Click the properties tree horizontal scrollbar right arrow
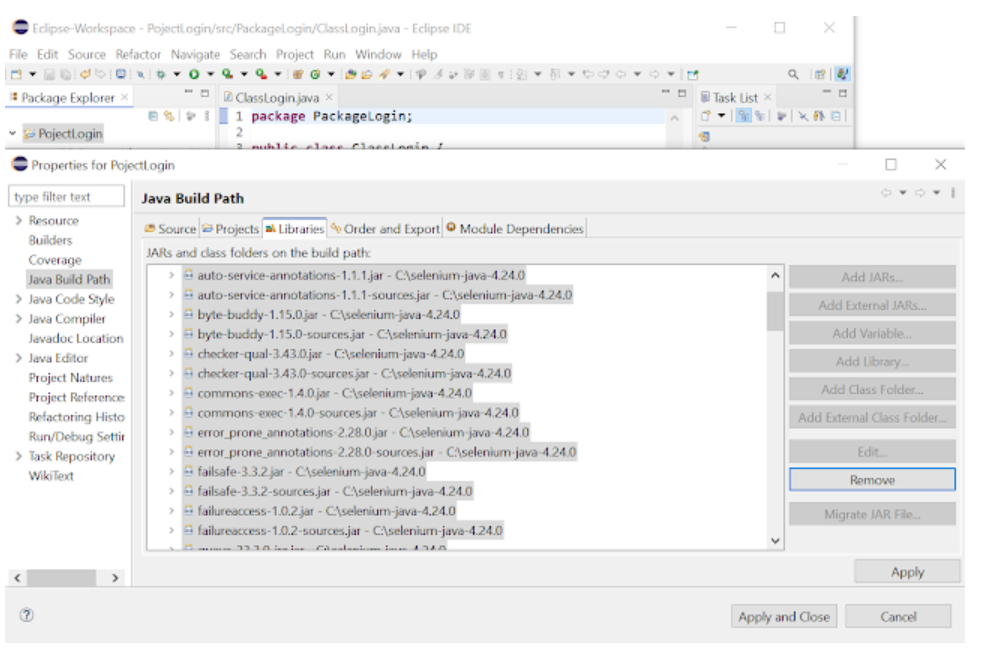The width and height of the screenshot is (985, 657). (x=115, y=578)
